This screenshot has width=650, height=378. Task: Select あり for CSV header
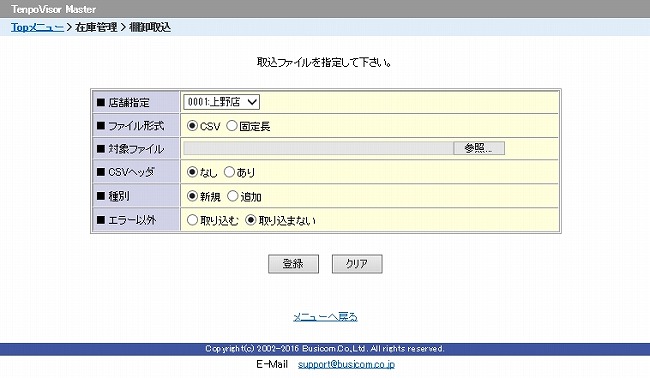click(x=229, y=172)
